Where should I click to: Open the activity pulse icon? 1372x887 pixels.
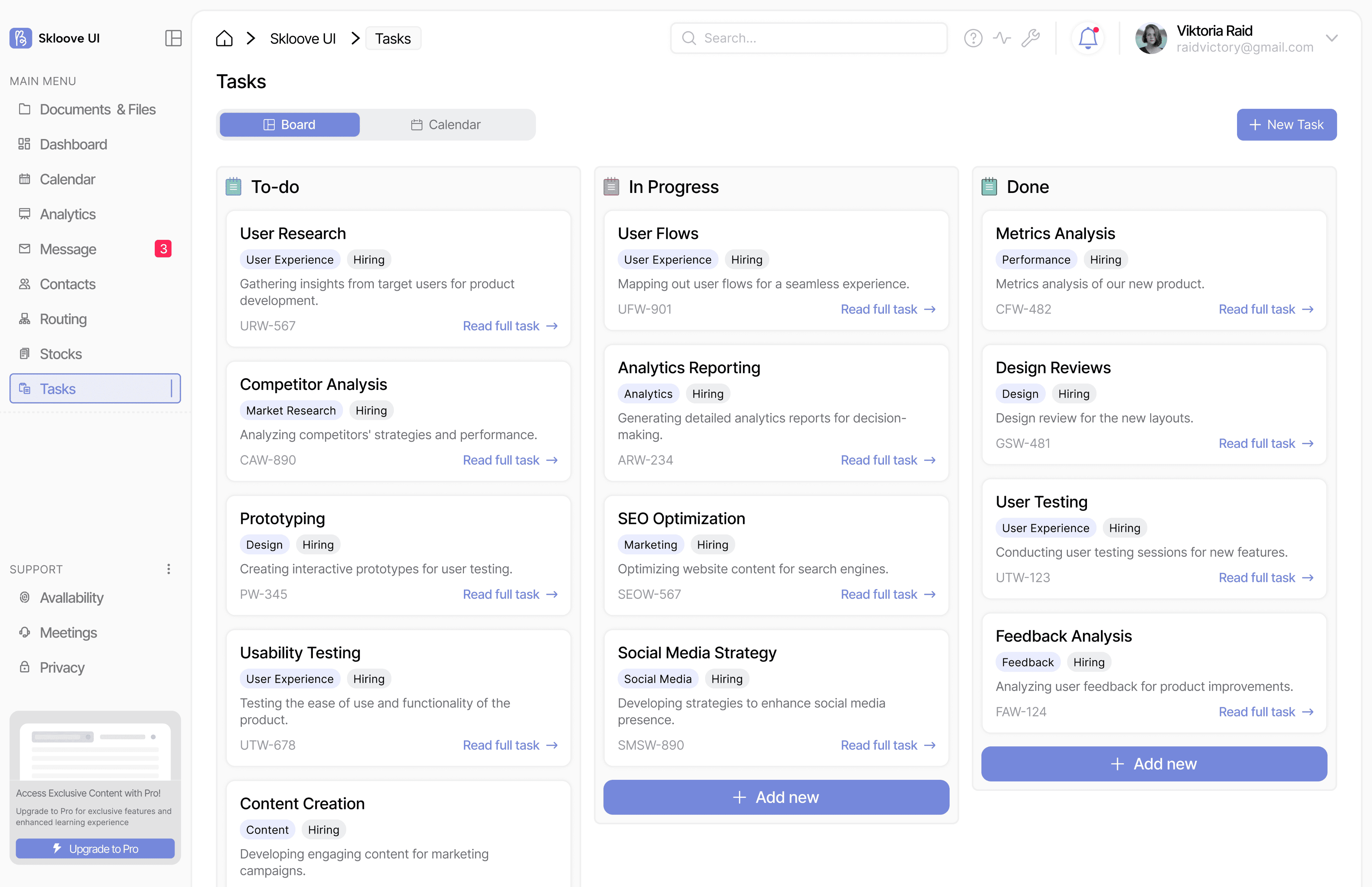coord(1002,38)
